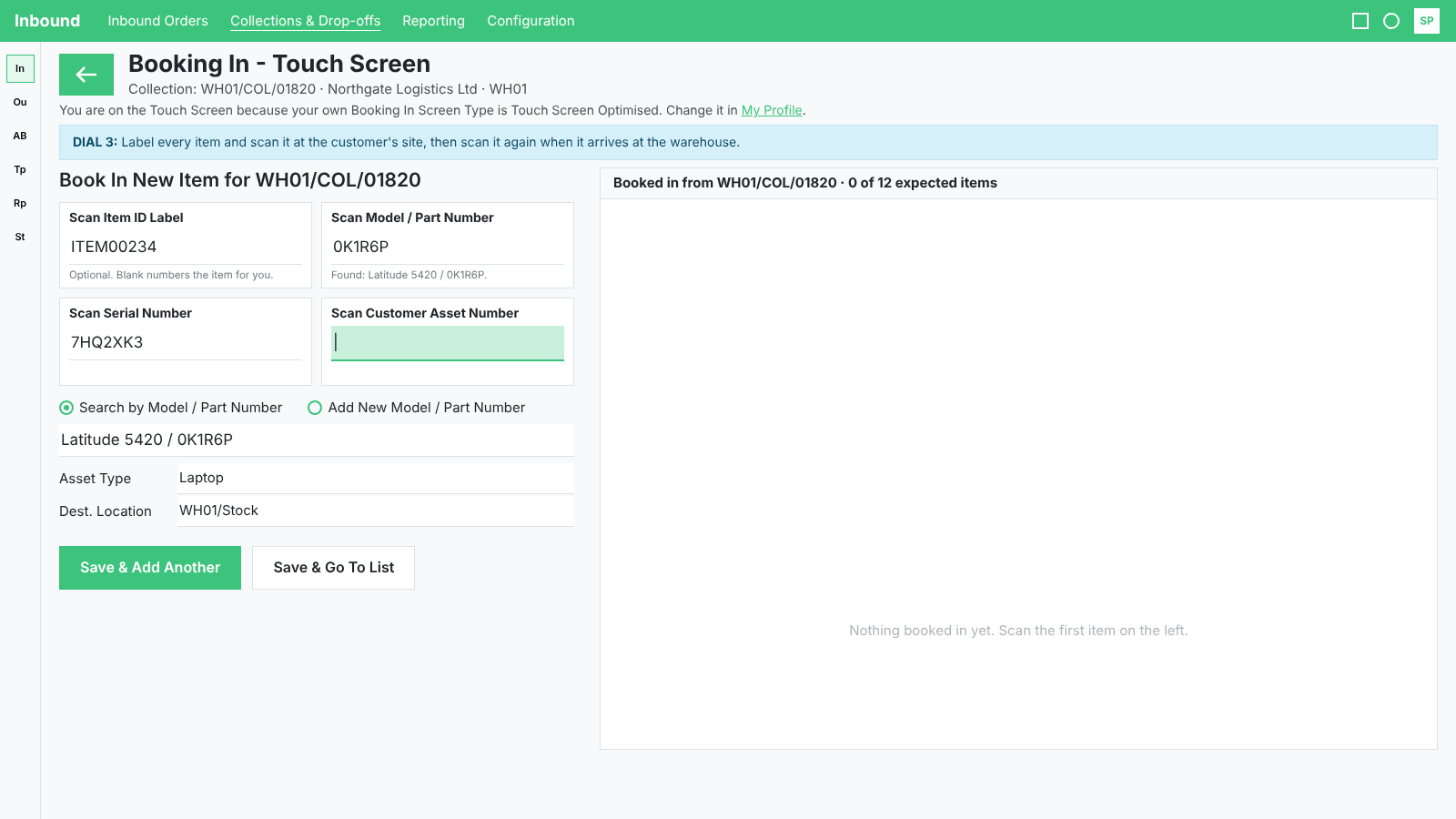Screen dimensions: 1456x819
Task: Open the 'AB' sidebar module
Action: click(20, 136)
